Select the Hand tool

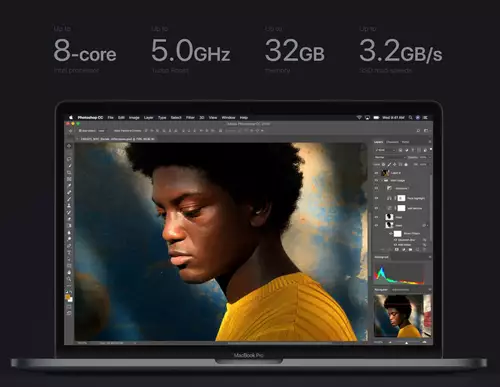tap(69, 272)
